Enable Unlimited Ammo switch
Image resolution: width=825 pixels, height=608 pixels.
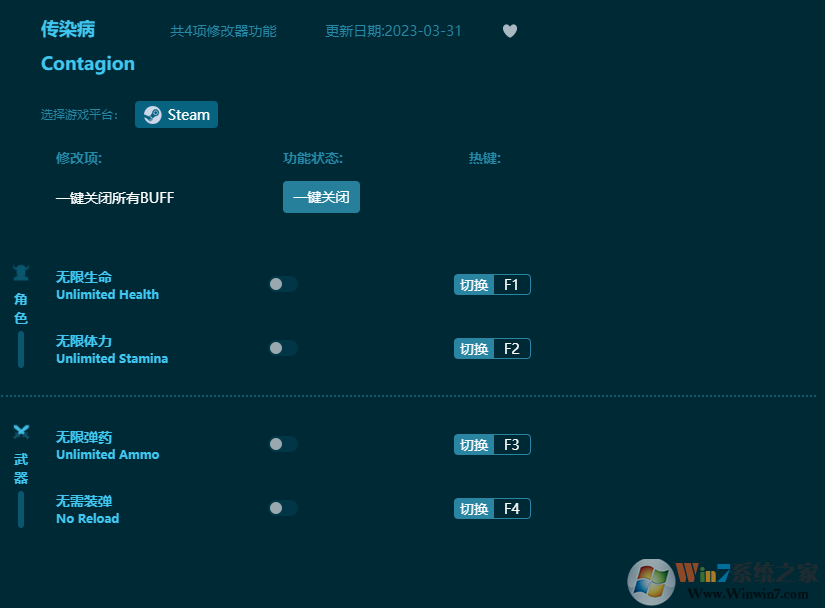click(x=283, y=444)
